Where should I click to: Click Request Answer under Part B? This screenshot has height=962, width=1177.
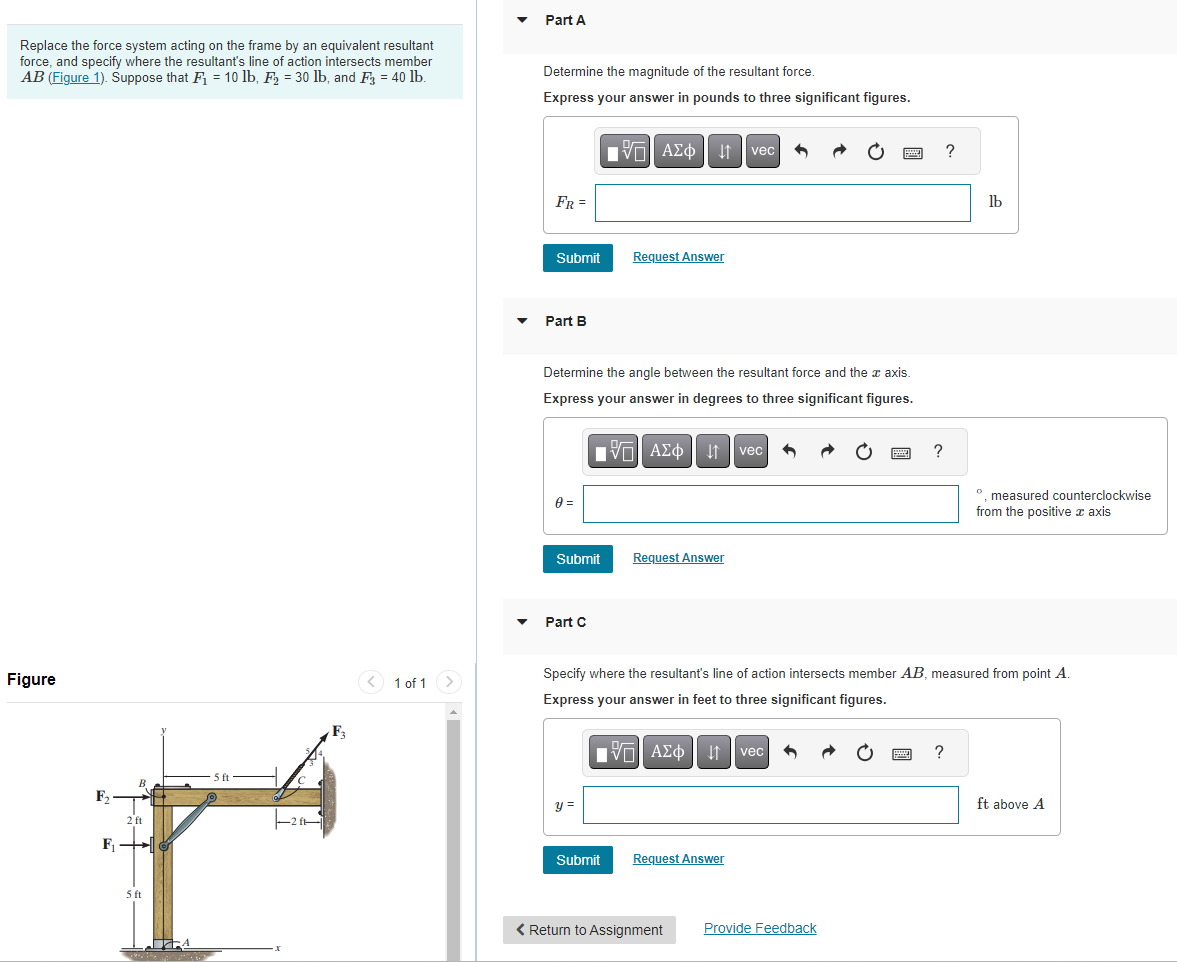tap(678, 557)
